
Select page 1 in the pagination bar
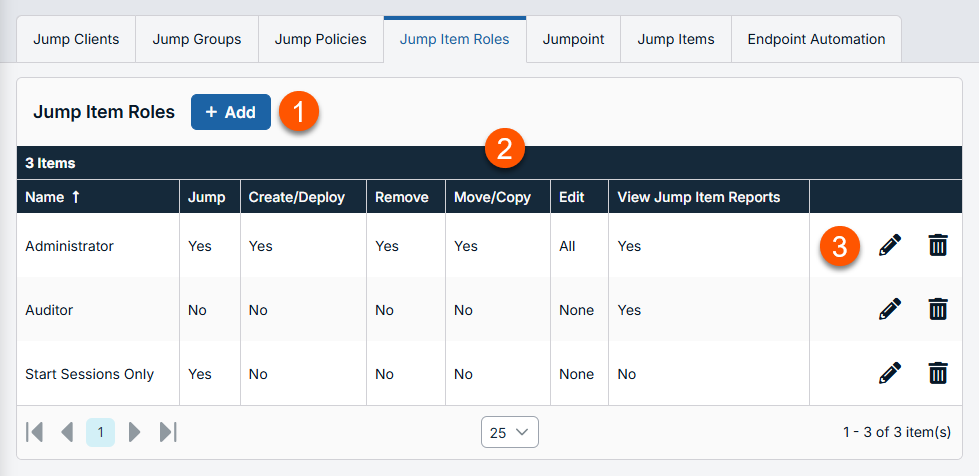(100, 432)
